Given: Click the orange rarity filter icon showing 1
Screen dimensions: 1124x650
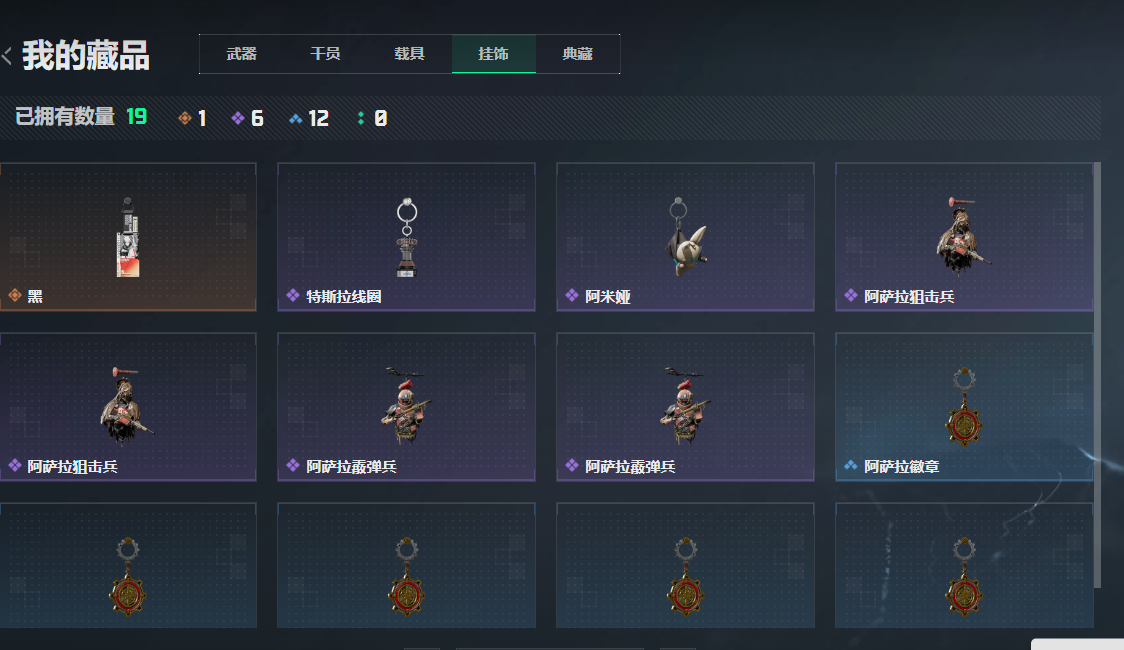Looking at the screenshot, I should coord(185,118).
